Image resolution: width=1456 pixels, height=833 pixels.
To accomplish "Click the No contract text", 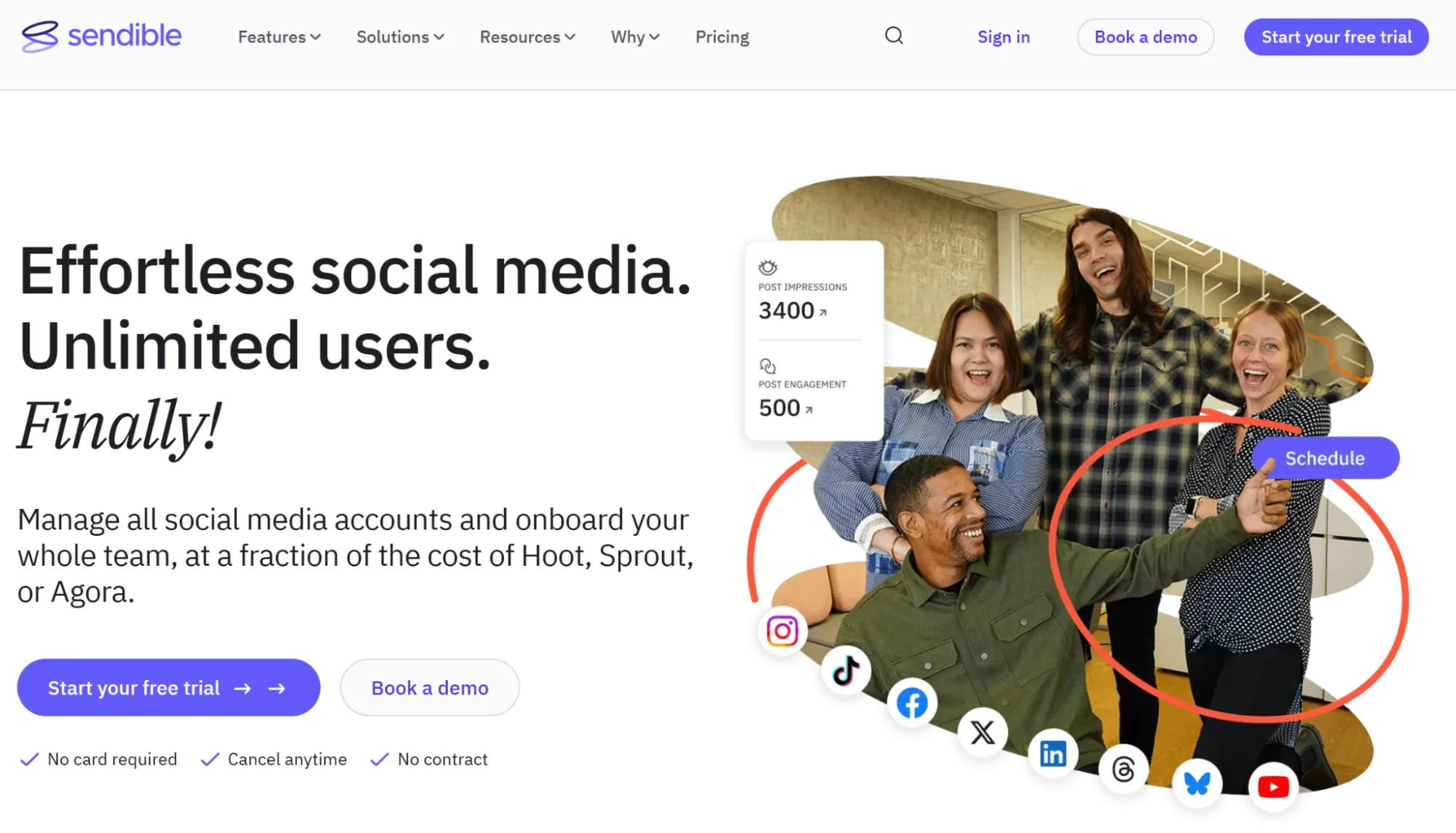I will (x=442, y=759).
